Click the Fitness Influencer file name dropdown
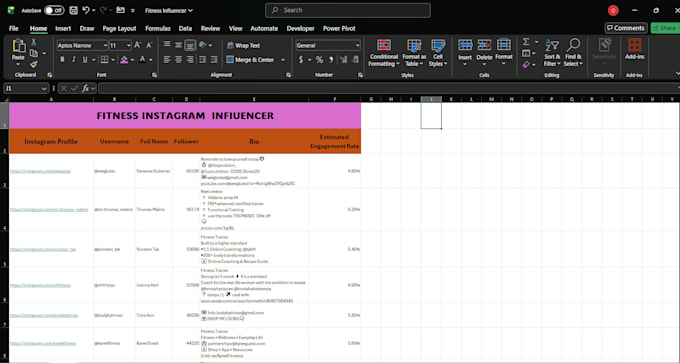 point(169,10)
